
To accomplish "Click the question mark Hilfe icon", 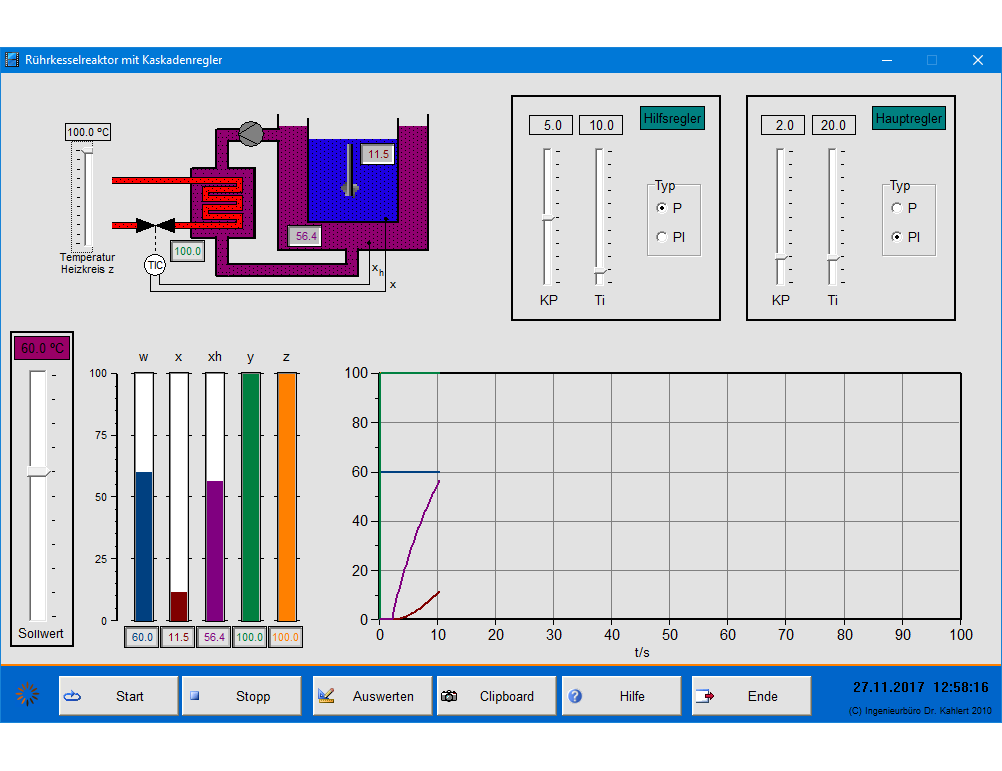I will [575, 696].
